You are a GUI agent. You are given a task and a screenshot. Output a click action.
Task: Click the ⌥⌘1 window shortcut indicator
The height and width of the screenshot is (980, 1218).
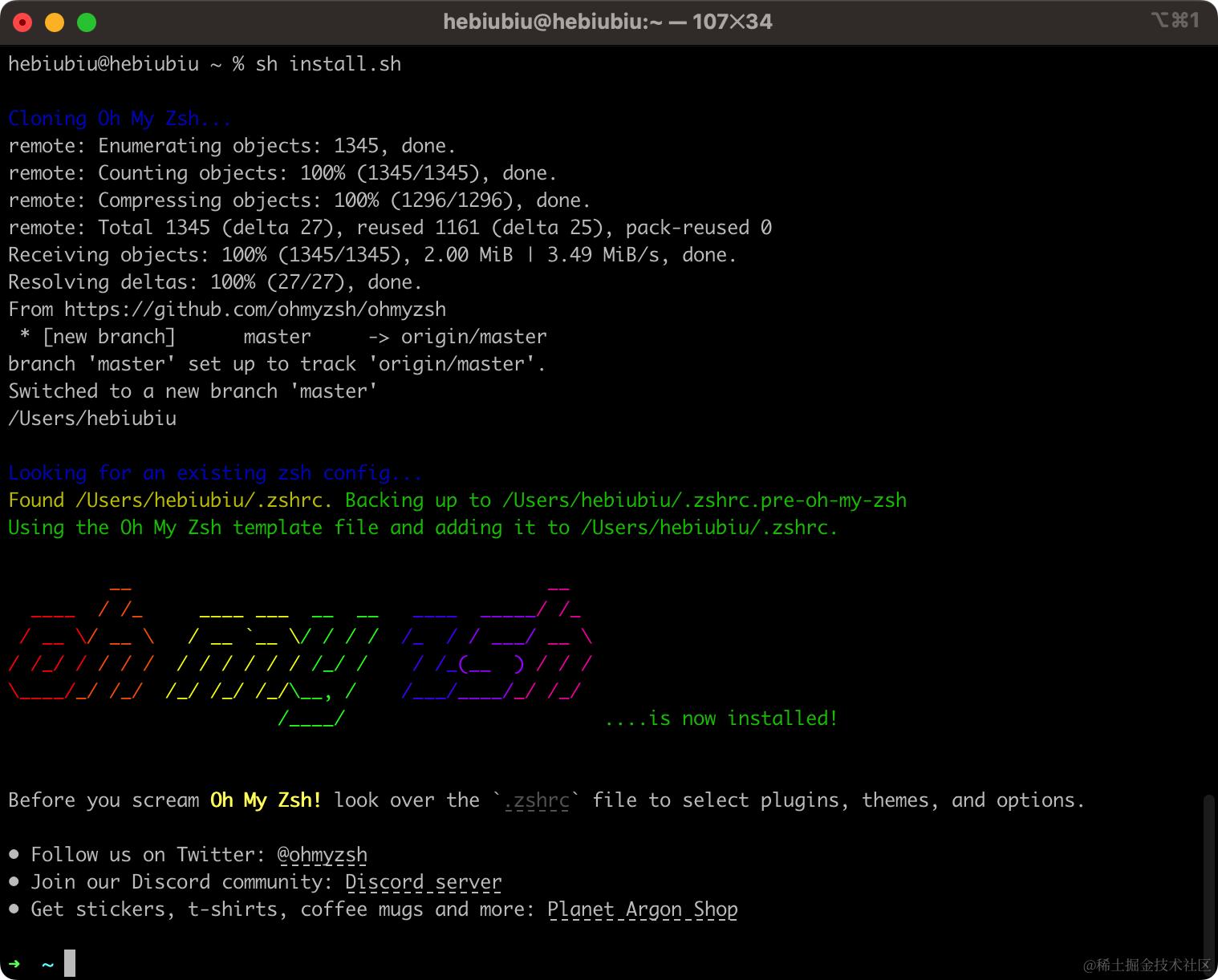1175,19
